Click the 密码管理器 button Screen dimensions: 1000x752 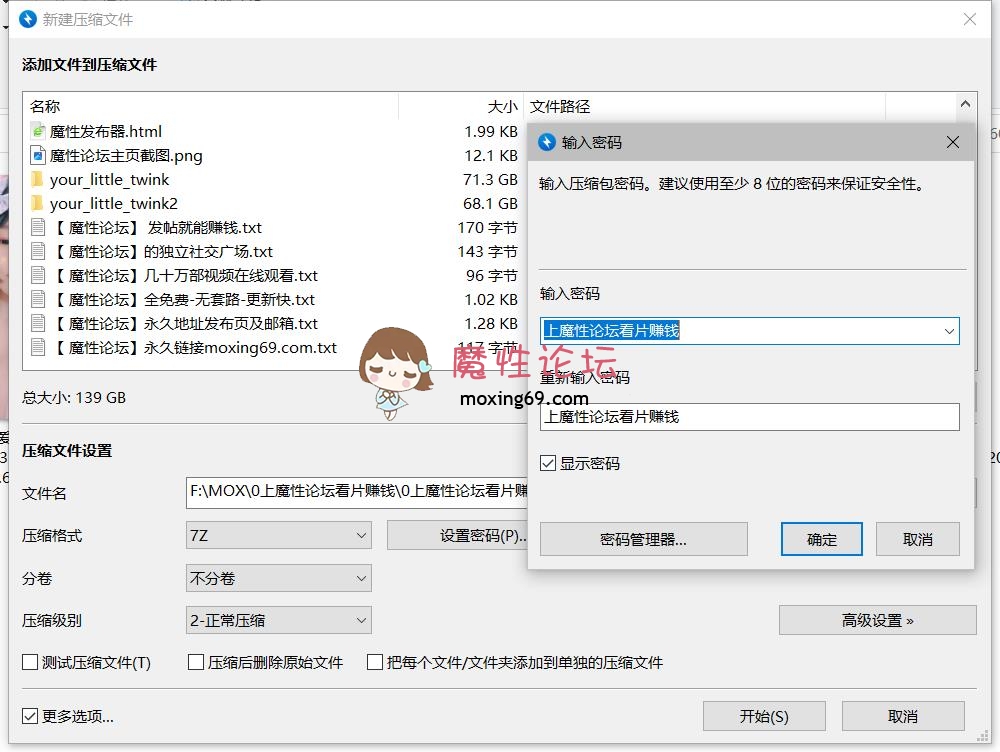[x=643, y=539]
